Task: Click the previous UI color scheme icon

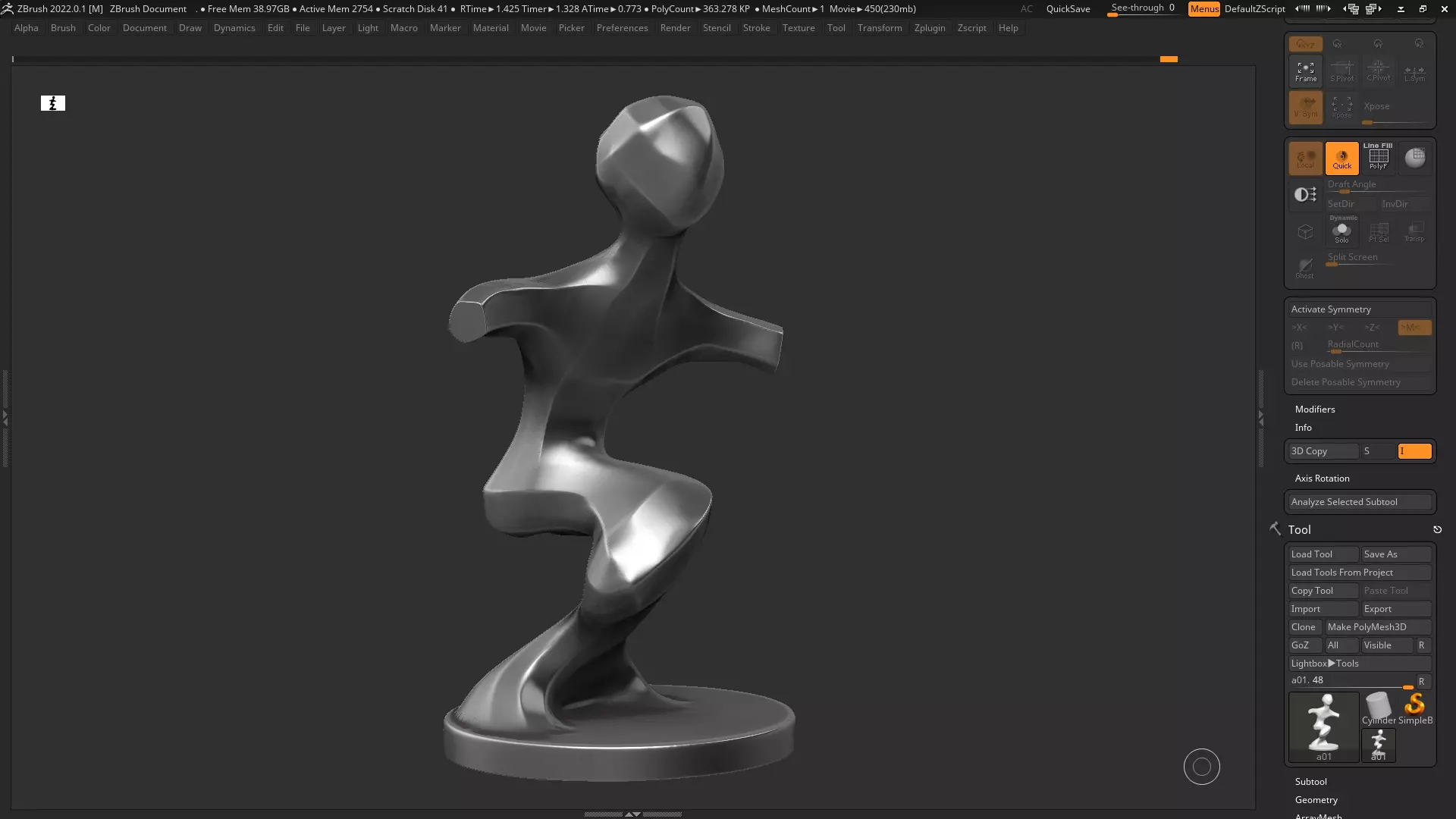Action: pos(1303,9)
